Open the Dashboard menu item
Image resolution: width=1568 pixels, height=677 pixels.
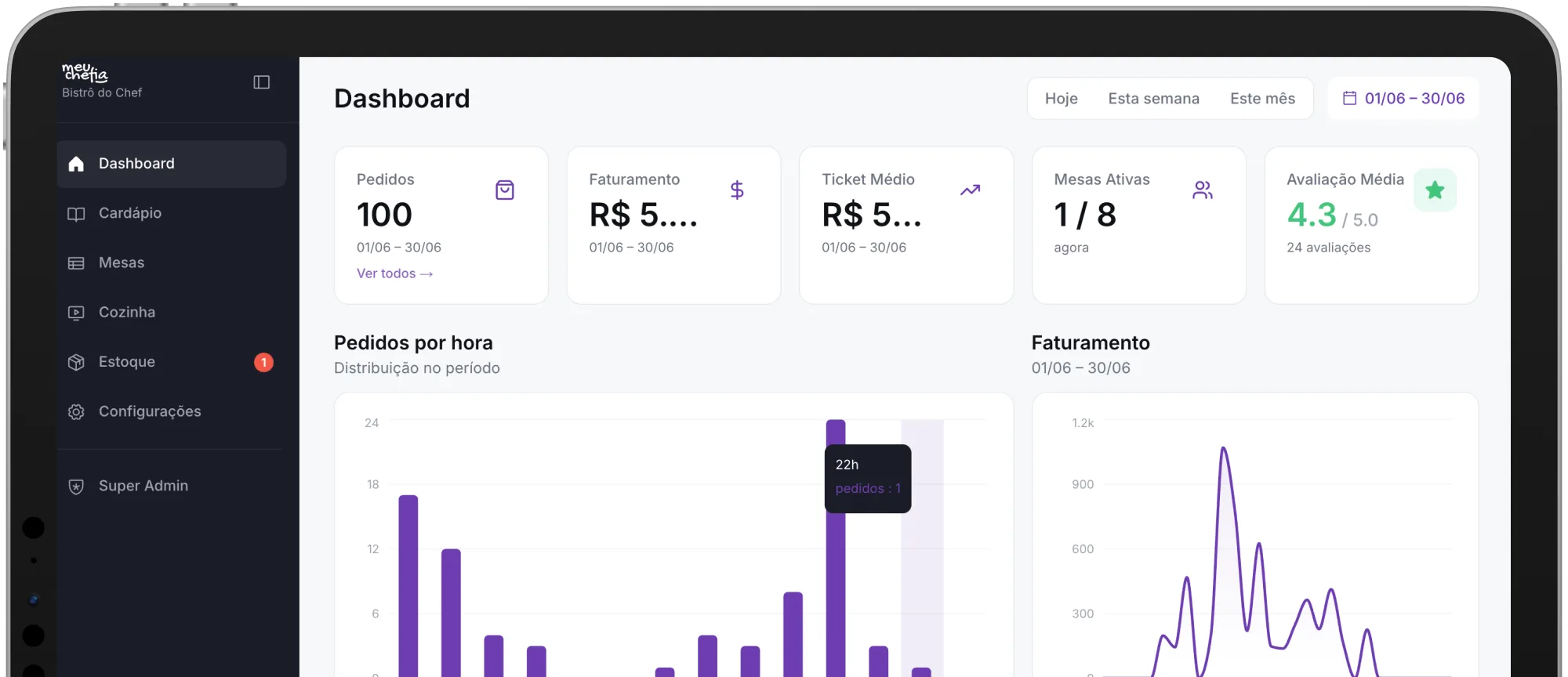[x=172, y=164]
